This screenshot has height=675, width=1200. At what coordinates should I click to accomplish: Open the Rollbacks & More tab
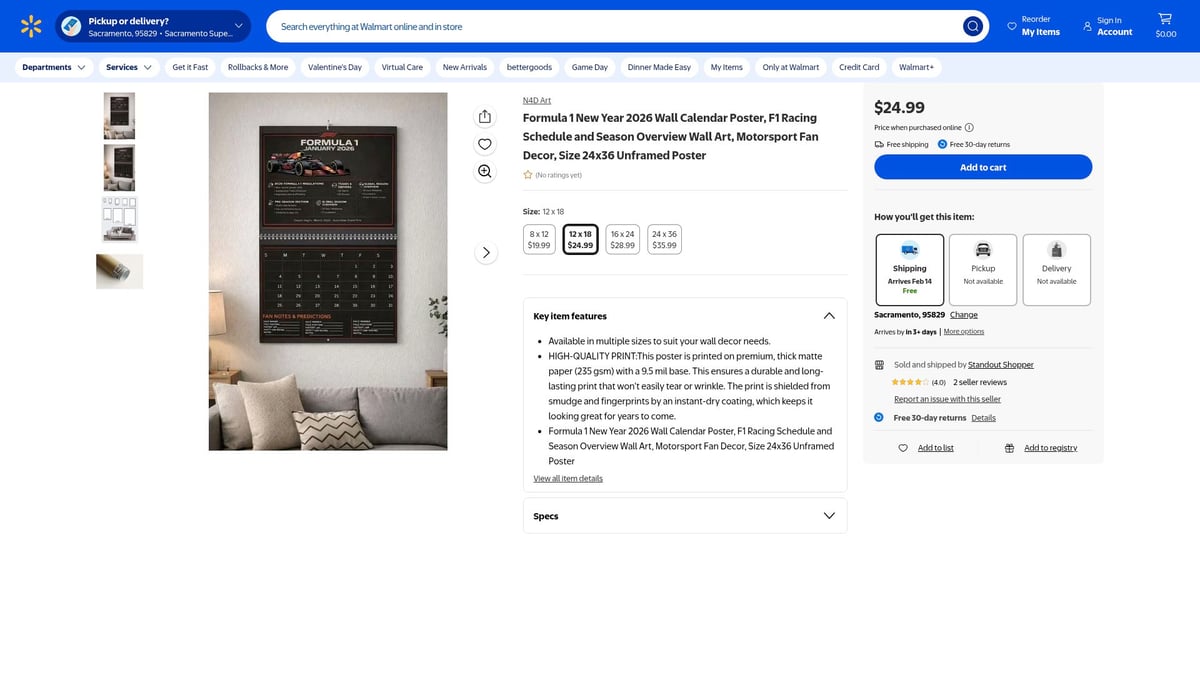(x=257, y=67)
